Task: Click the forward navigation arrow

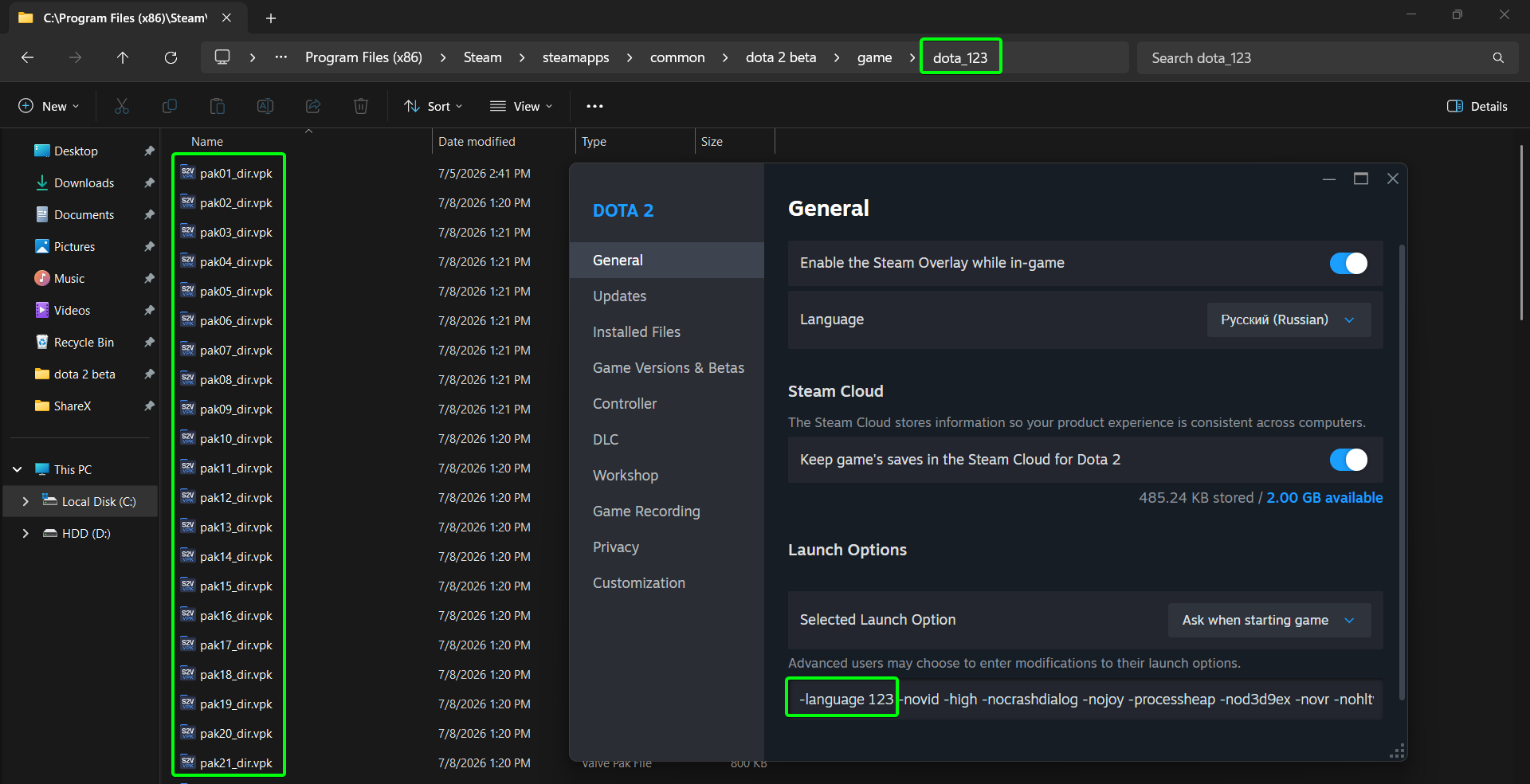Action: click(75, 57)
